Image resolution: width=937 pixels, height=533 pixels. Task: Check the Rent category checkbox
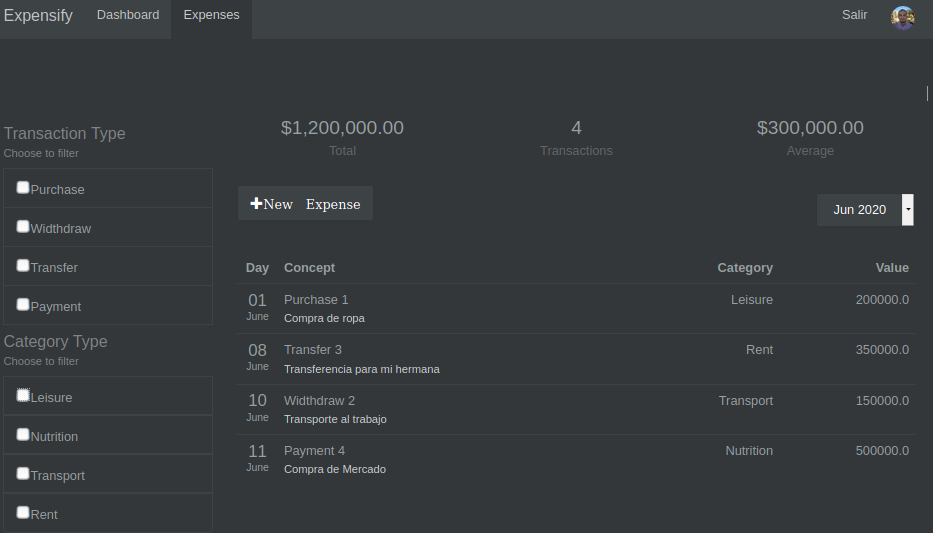click(x=23, y=513)
